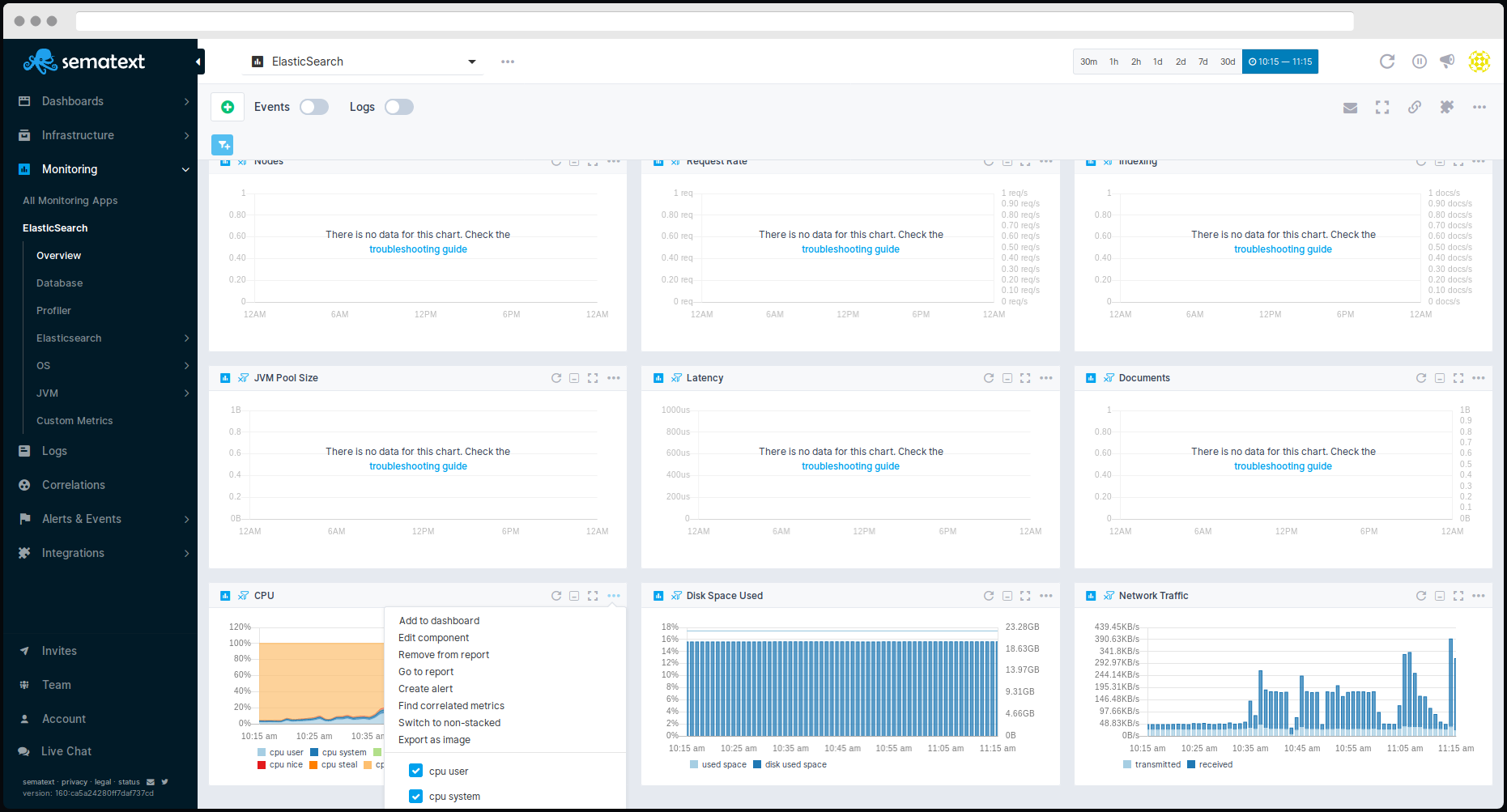Viewport: 1507px width, 812px height.
Task: Select Edit component from the menu
Action: click(433, 638)
